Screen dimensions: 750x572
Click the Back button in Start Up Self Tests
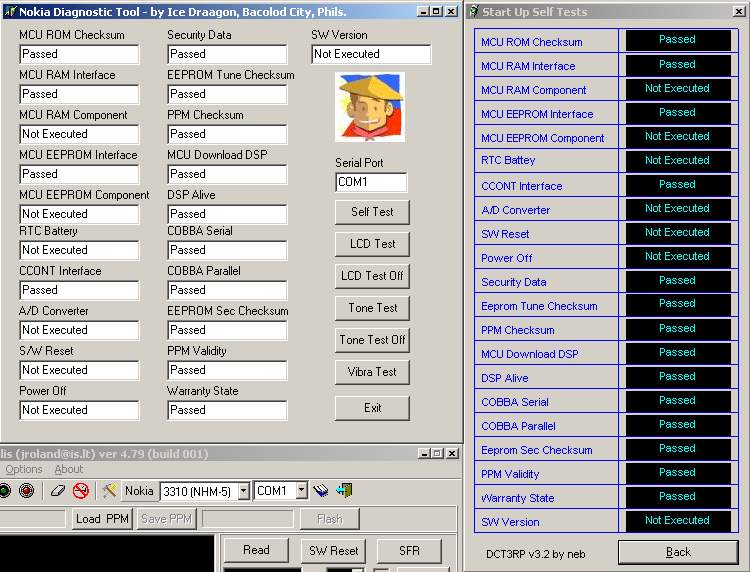678,552
